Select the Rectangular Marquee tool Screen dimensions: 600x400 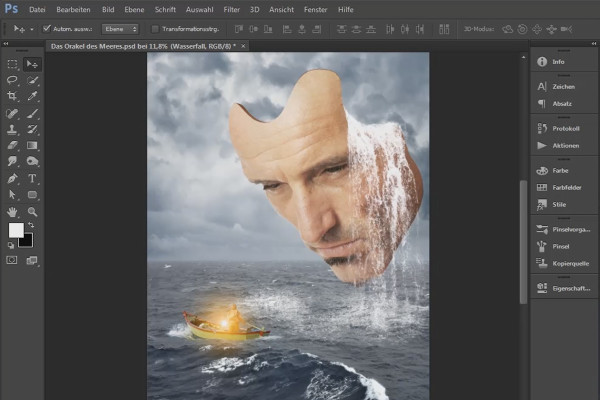pos(12,64)
